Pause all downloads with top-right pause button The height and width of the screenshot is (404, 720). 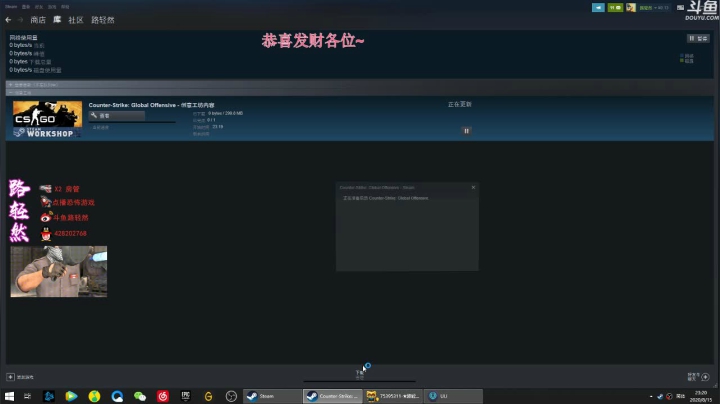(x=698, y=38)
